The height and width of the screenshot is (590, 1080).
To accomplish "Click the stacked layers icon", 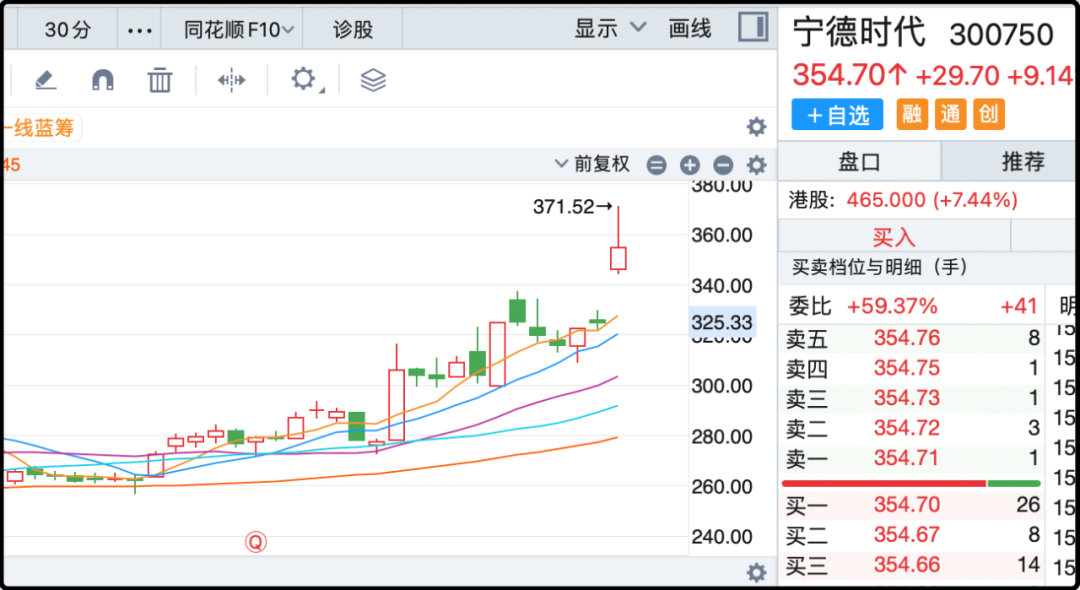I will coord(373,80).
